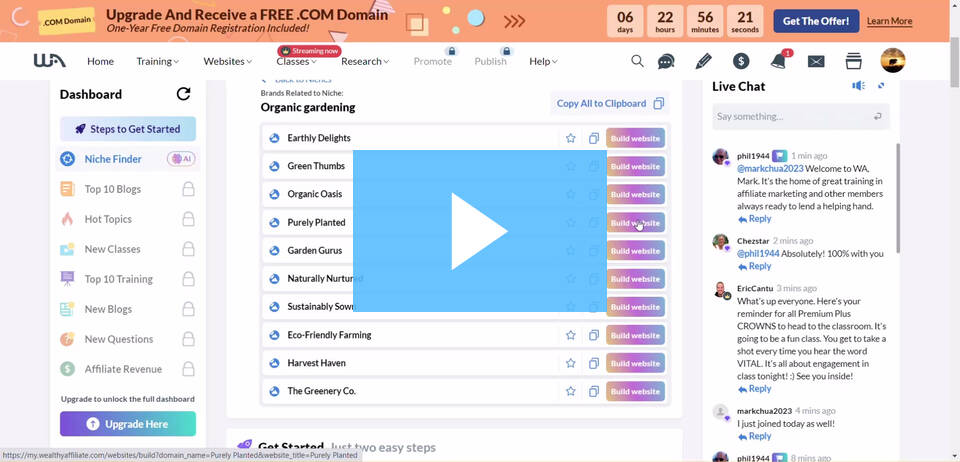The height and width of the screenshot is (462, 960).
Task: Build website for Harvest Haven
Action: [x=636, y=363]
